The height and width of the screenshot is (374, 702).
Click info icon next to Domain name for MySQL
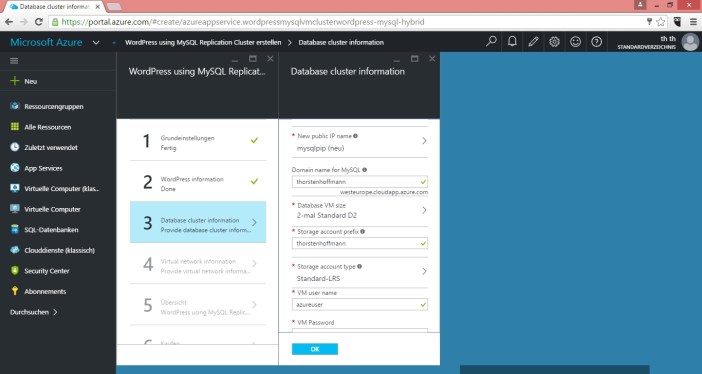(x=364, y=170)
